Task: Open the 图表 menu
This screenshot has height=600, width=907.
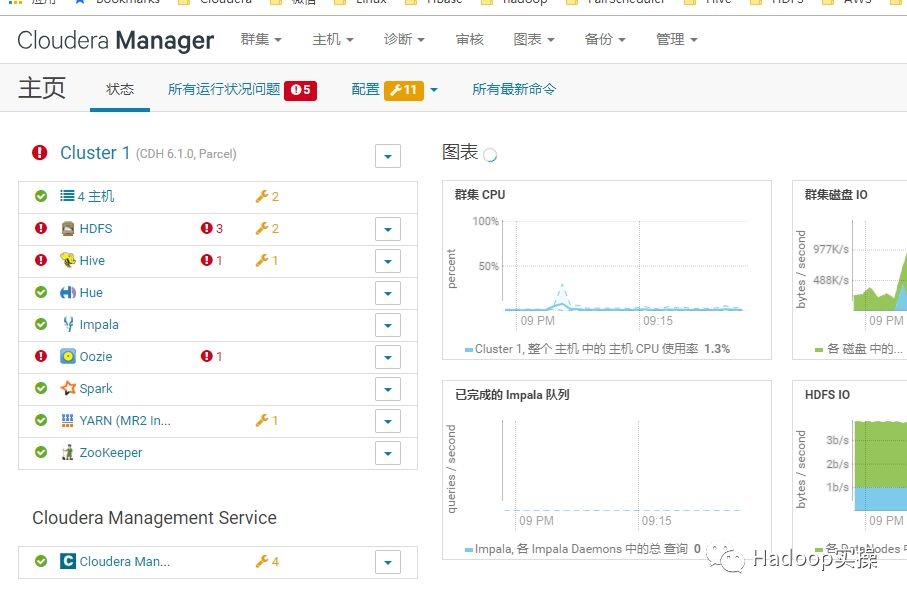Action: (534, 39)
